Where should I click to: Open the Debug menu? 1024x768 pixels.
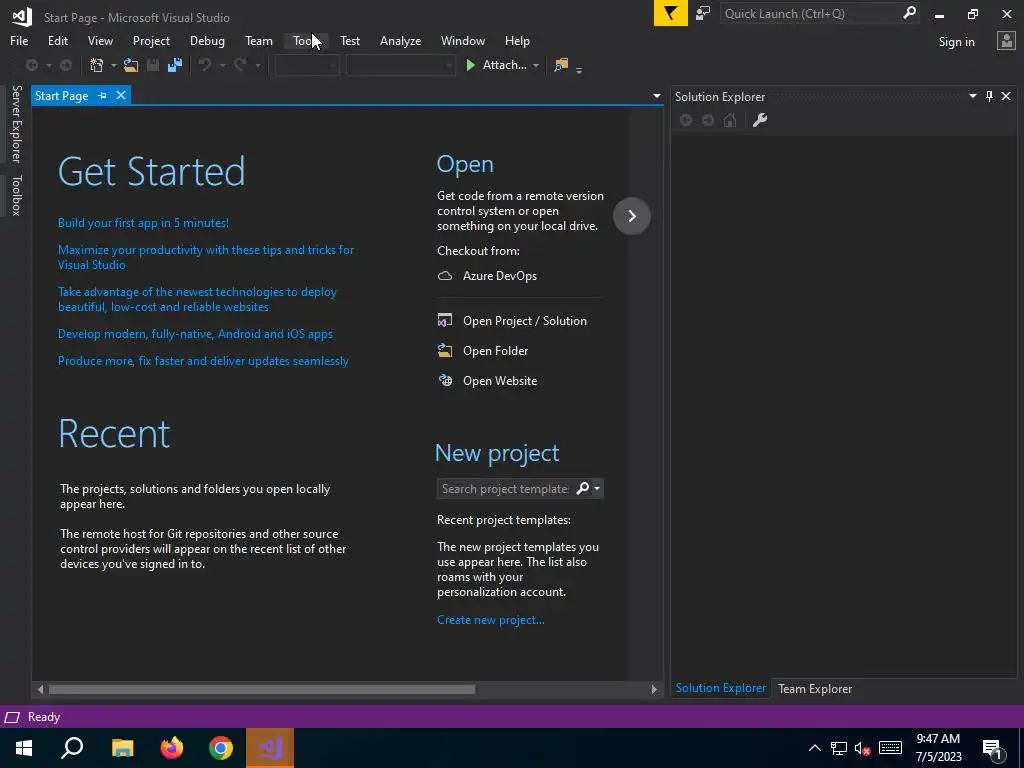(x=207, y=40)
